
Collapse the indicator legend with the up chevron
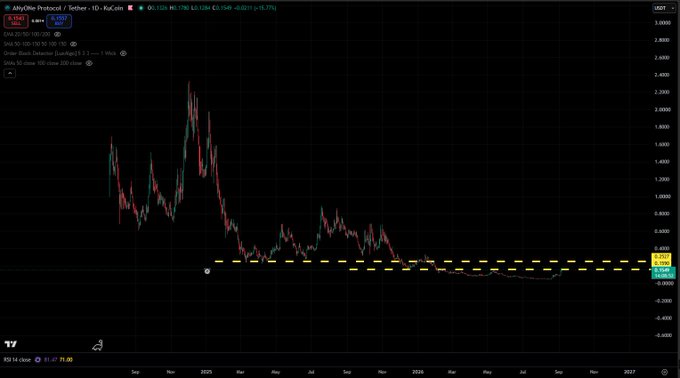pos(10,73)
